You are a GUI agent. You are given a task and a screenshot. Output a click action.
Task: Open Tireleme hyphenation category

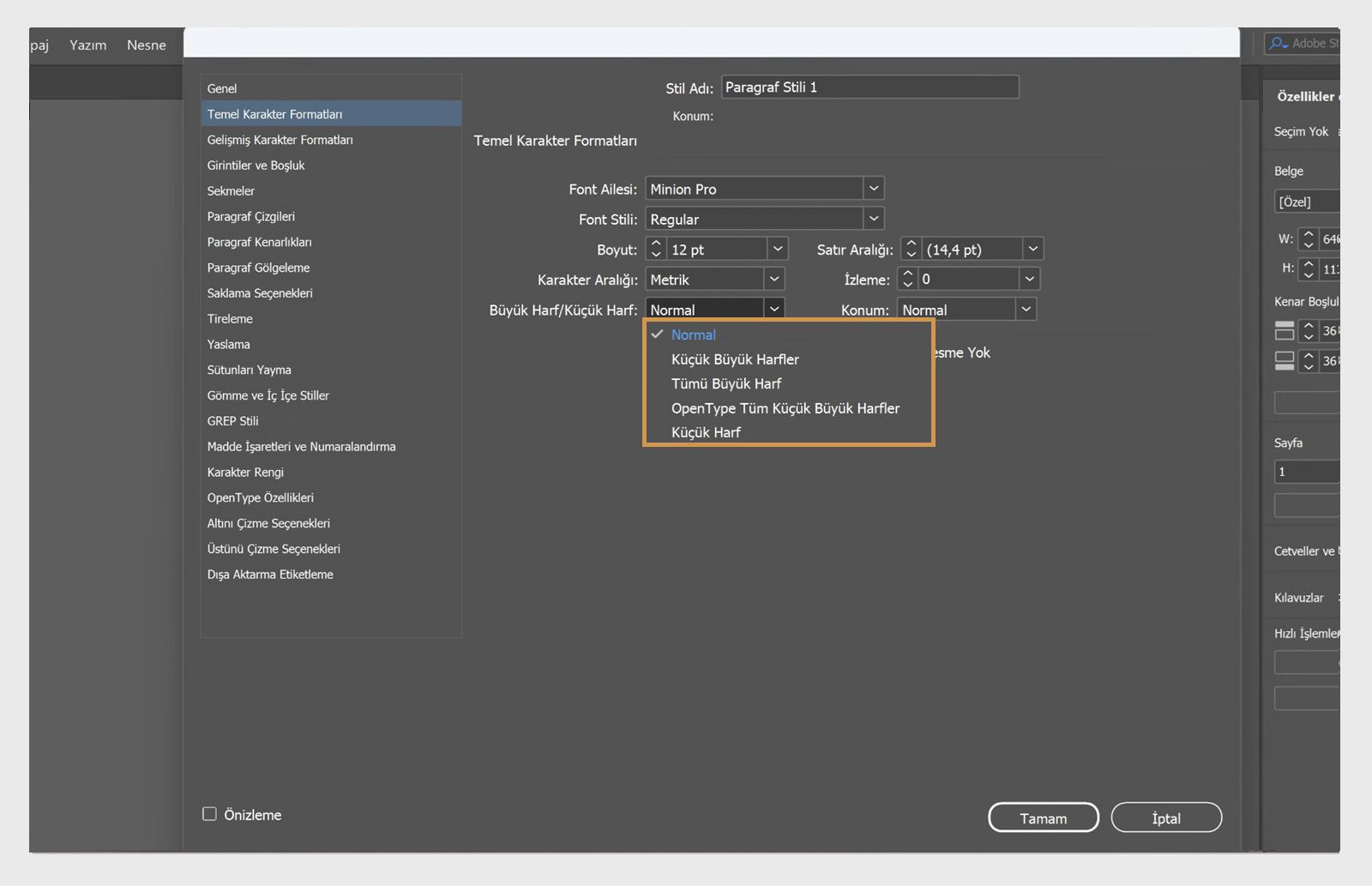pyautogui.click(x=331, y=318)
